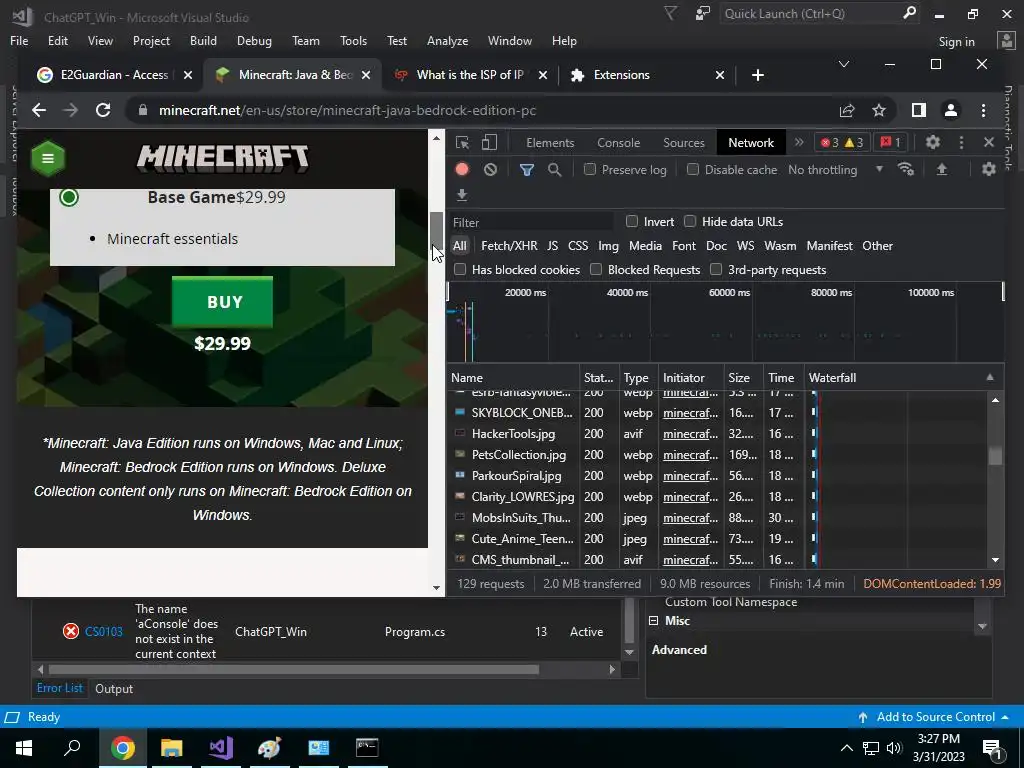Toggle the device toolbar icon in DevTools
1024x768 pixels.
click(489, 142)
